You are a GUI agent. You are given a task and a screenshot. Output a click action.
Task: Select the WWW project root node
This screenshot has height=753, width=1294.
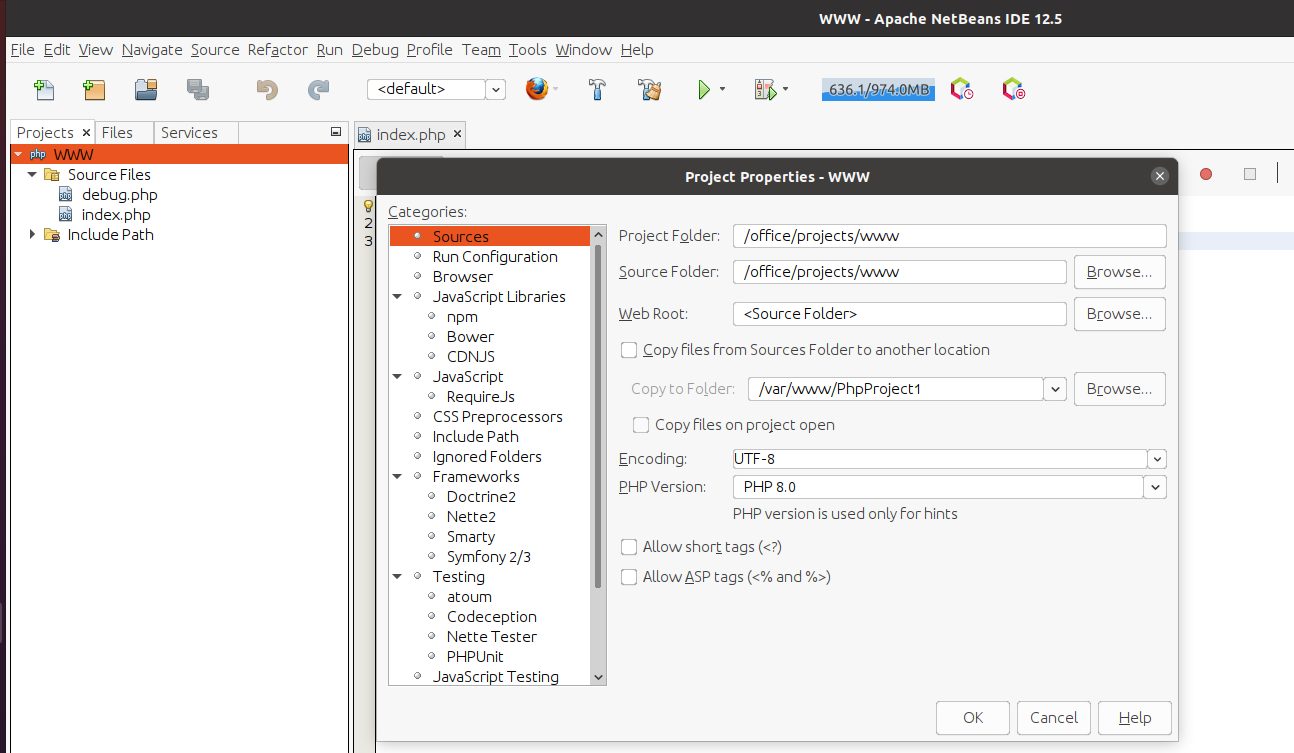tap(180, 154)
